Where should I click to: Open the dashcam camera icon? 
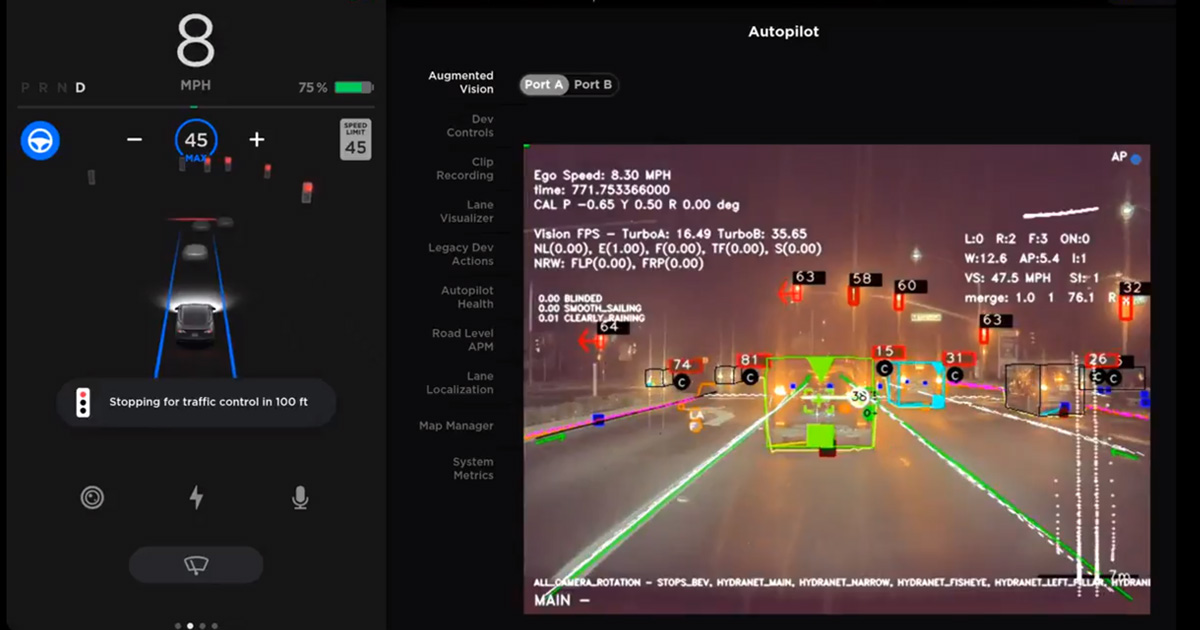(x=92, y=497)
